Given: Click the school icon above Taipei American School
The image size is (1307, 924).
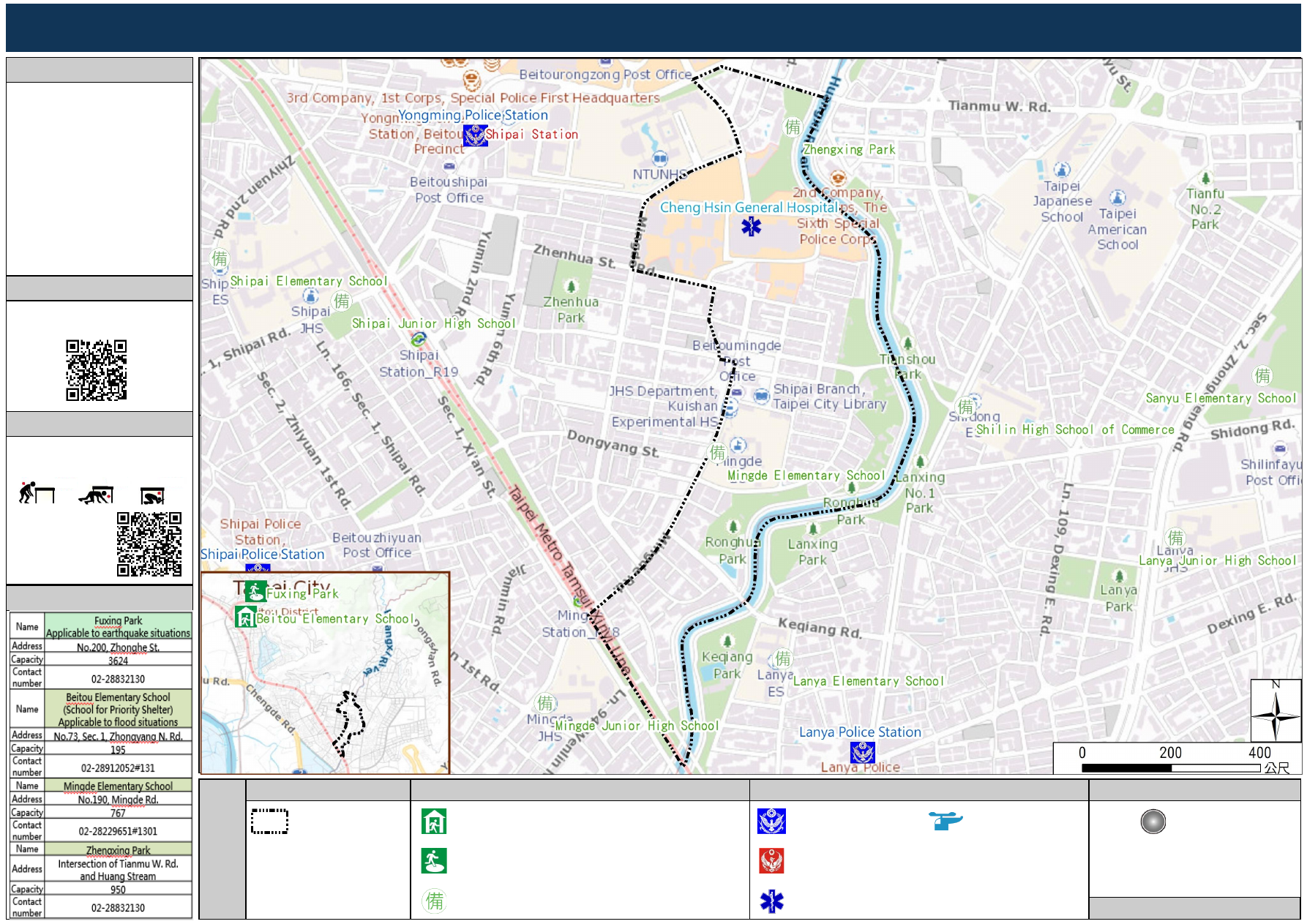Looking at the screenshot, I should click(1117, 198).
